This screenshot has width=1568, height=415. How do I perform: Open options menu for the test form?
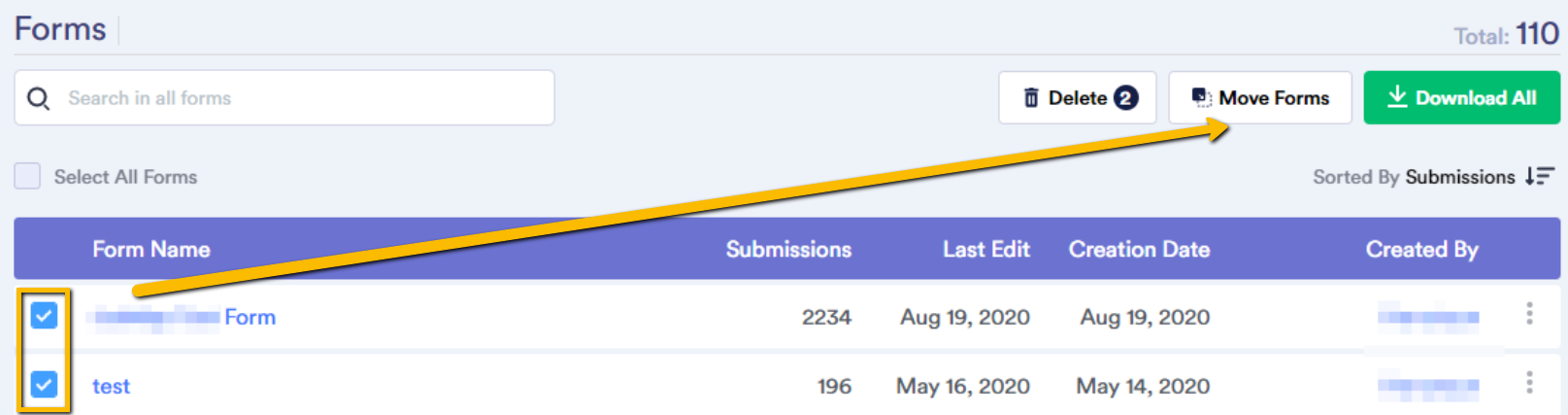click(1529, 382)
